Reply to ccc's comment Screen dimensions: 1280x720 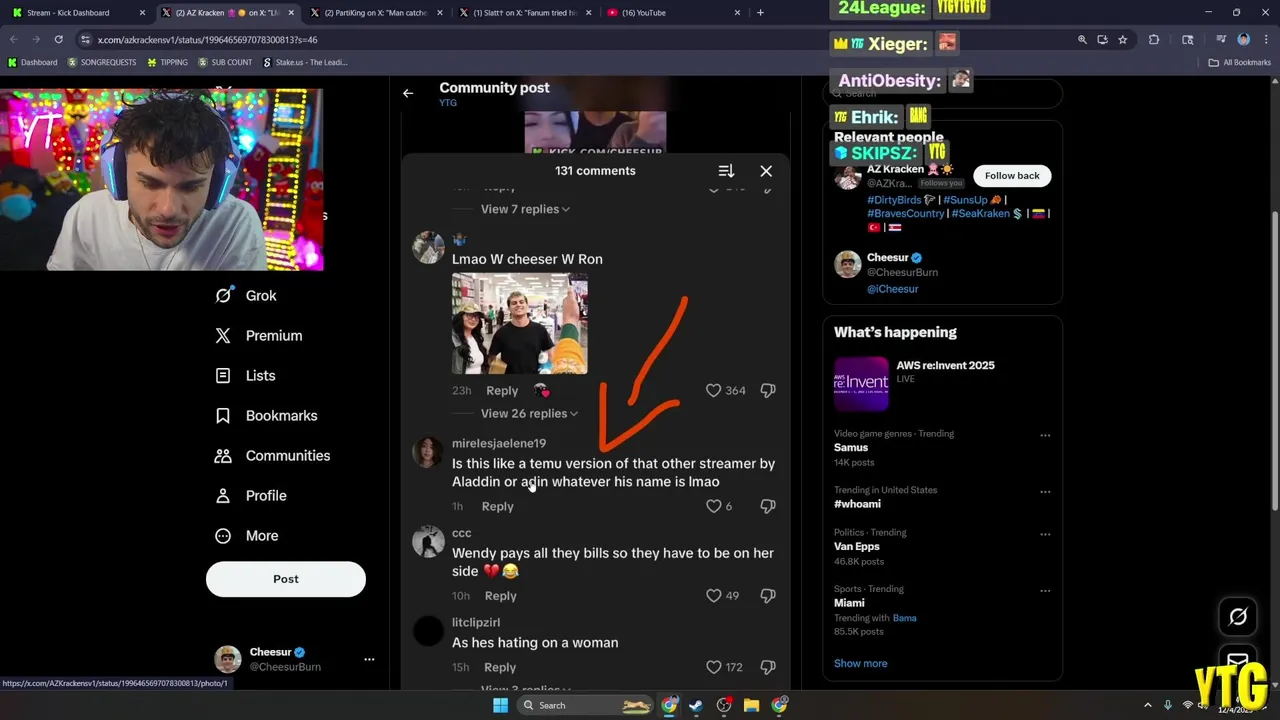point(500,595)
